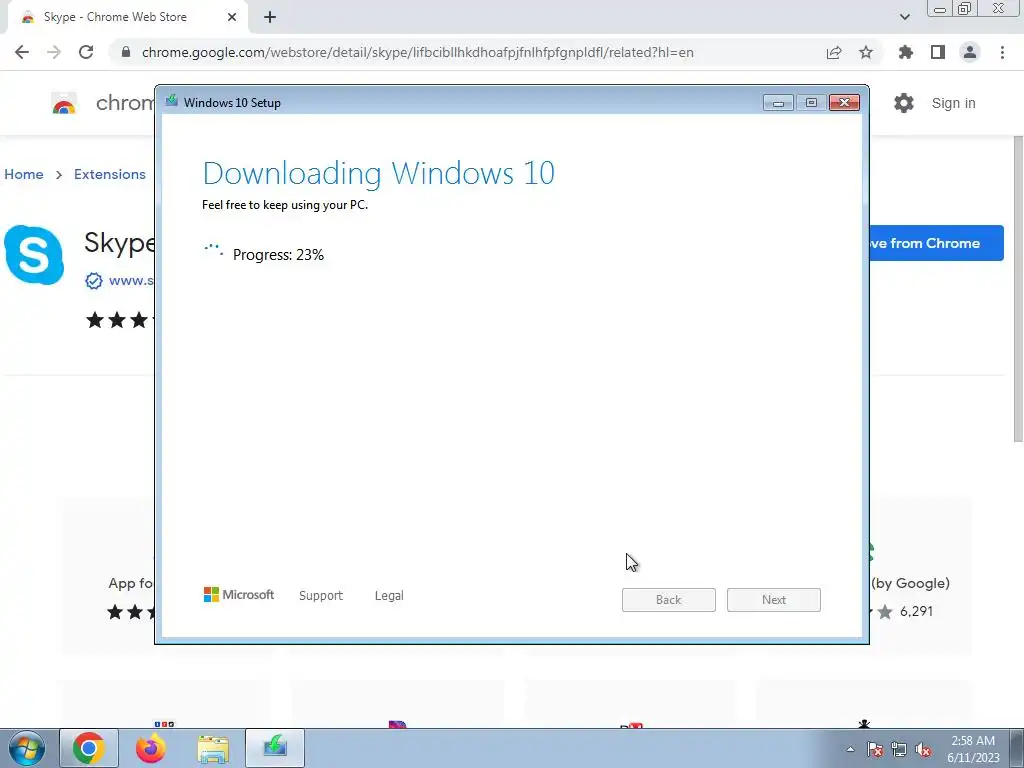Share this page via share icon
This screenshot has height=768, width=1024.
[x=834, y=52]
